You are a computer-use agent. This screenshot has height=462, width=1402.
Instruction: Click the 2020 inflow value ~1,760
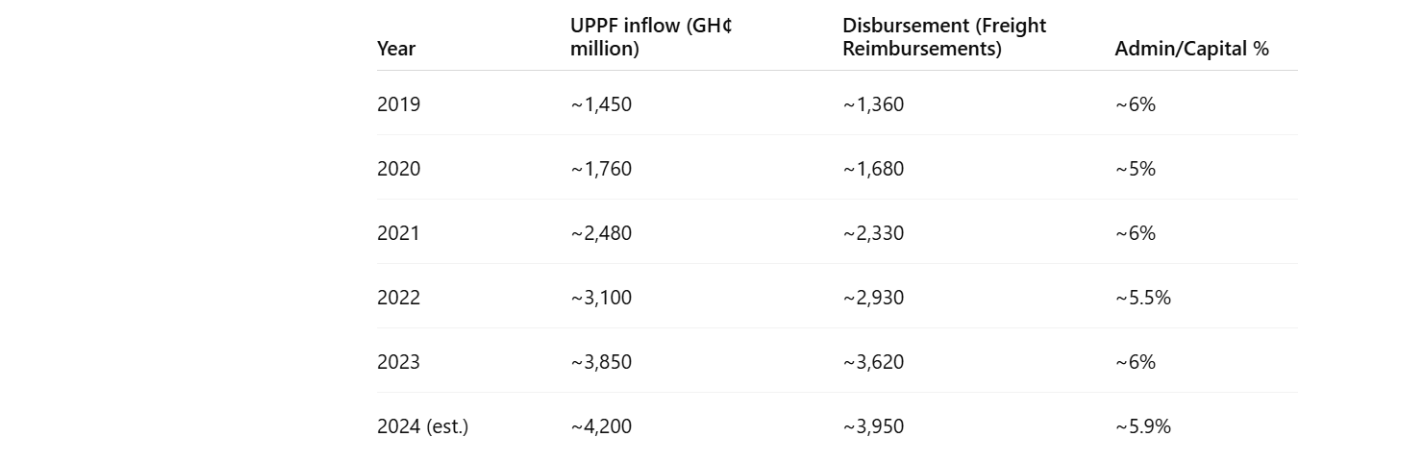click(600, 168)
